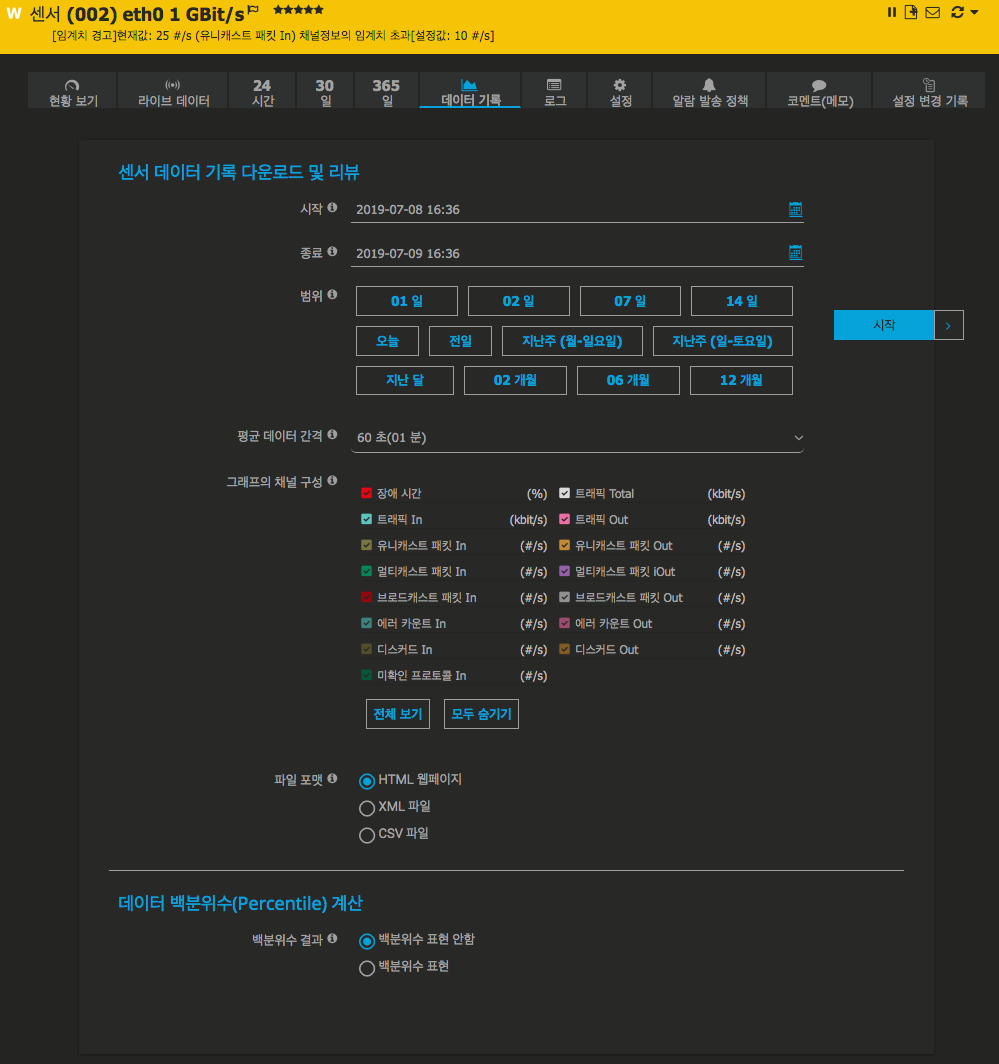Click the W warning status icon
This screenshot has width=999, height=1064.
(x=14, y=13)
